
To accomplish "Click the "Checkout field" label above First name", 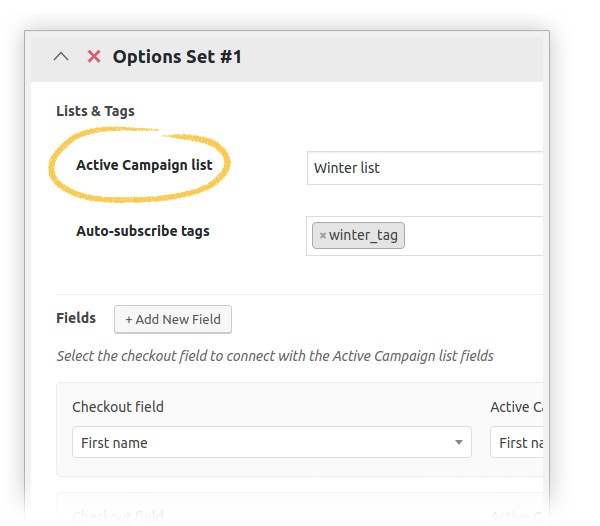I will 118,407.
